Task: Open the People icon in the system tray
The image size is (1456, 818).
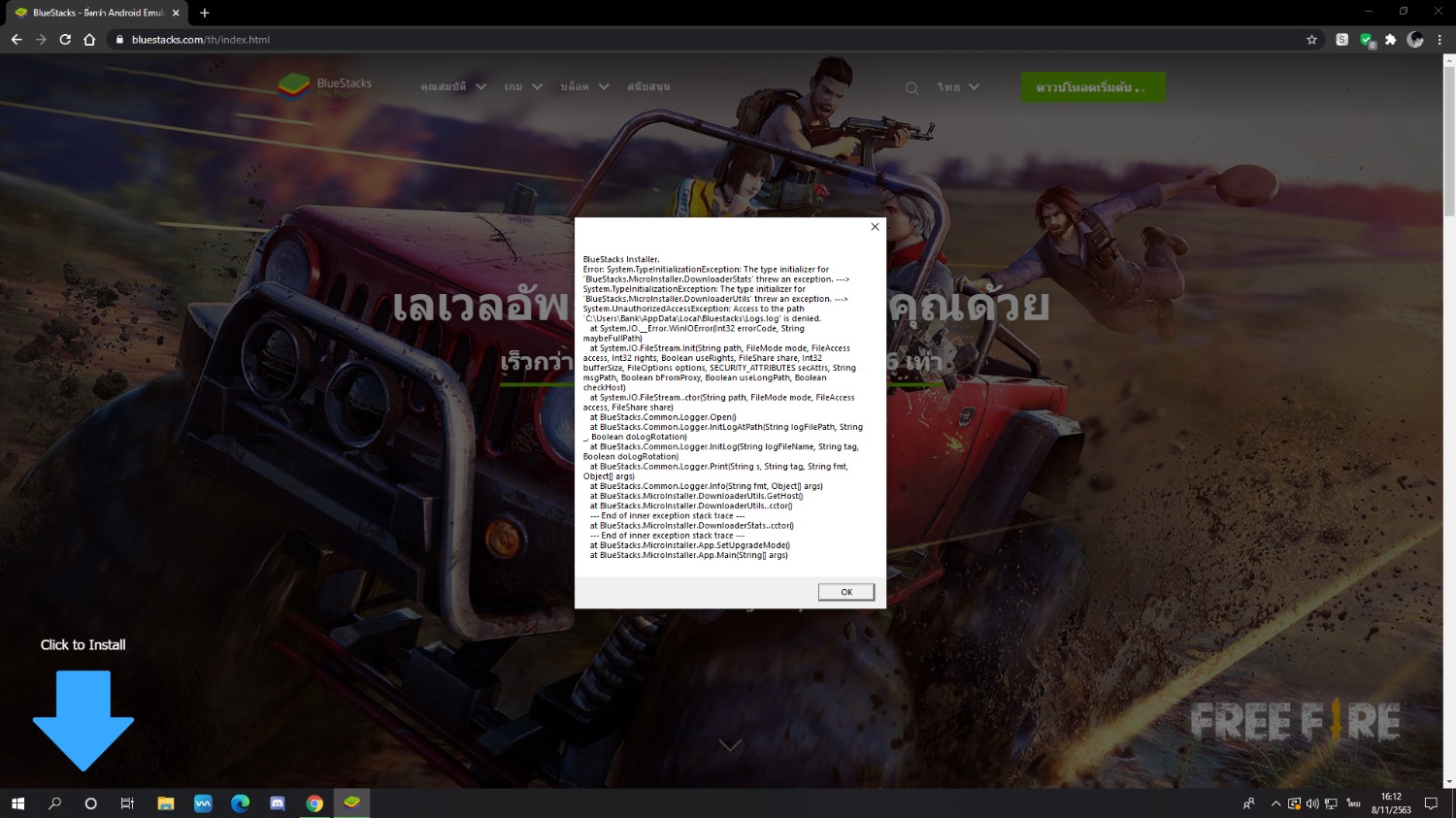Action: pyautogui.click(x=1249, y=803)
